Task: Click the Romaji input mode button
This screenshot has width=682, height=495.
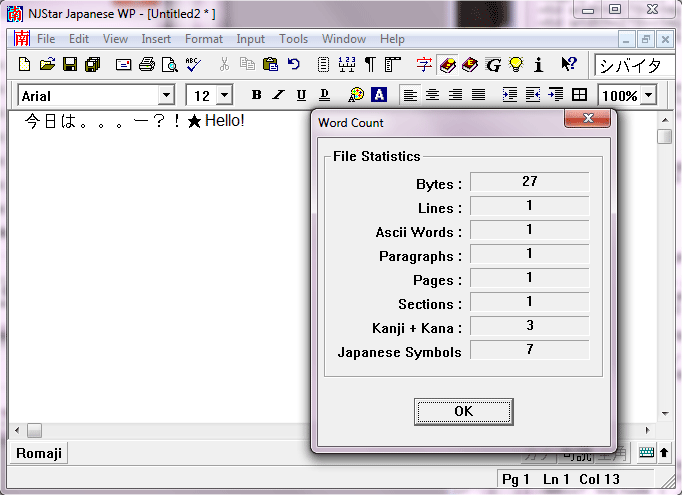Action: 39,453
